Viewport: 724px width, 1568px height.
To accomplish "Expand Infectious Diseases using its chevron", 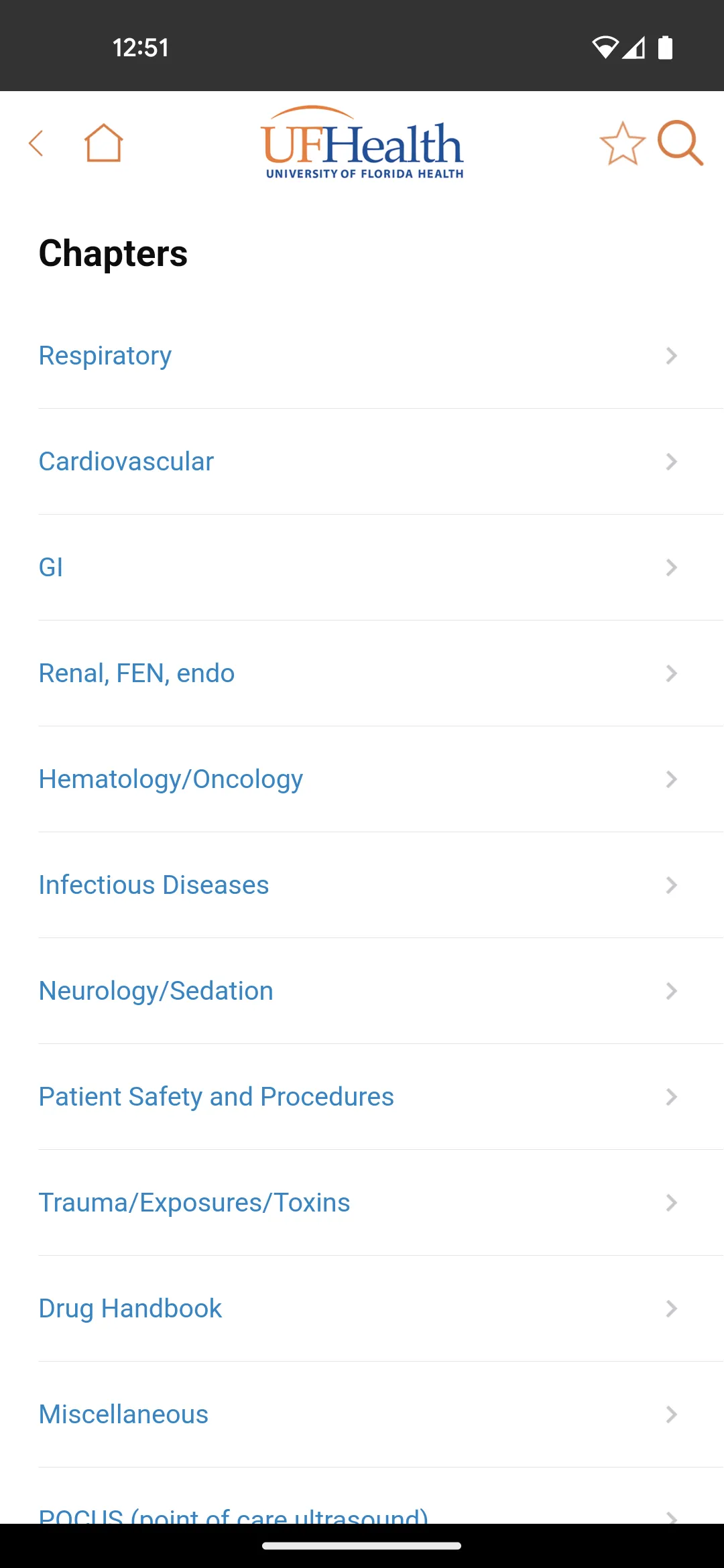I will click(x=671, y=885).
